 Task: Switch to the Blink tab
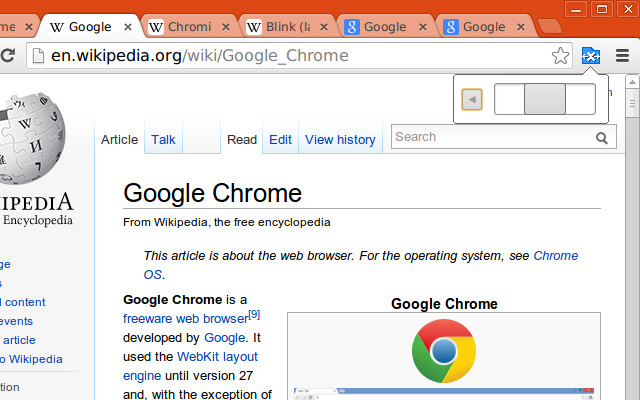[288, 27]
